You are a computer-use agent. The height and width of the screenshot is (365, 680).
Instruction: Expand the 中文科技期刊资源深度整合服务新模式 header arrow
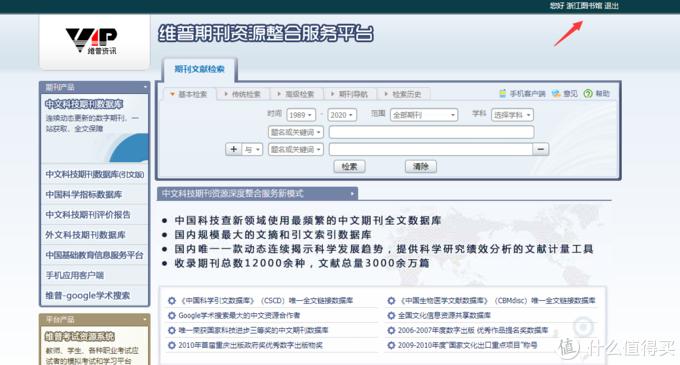tap(352, 194)
